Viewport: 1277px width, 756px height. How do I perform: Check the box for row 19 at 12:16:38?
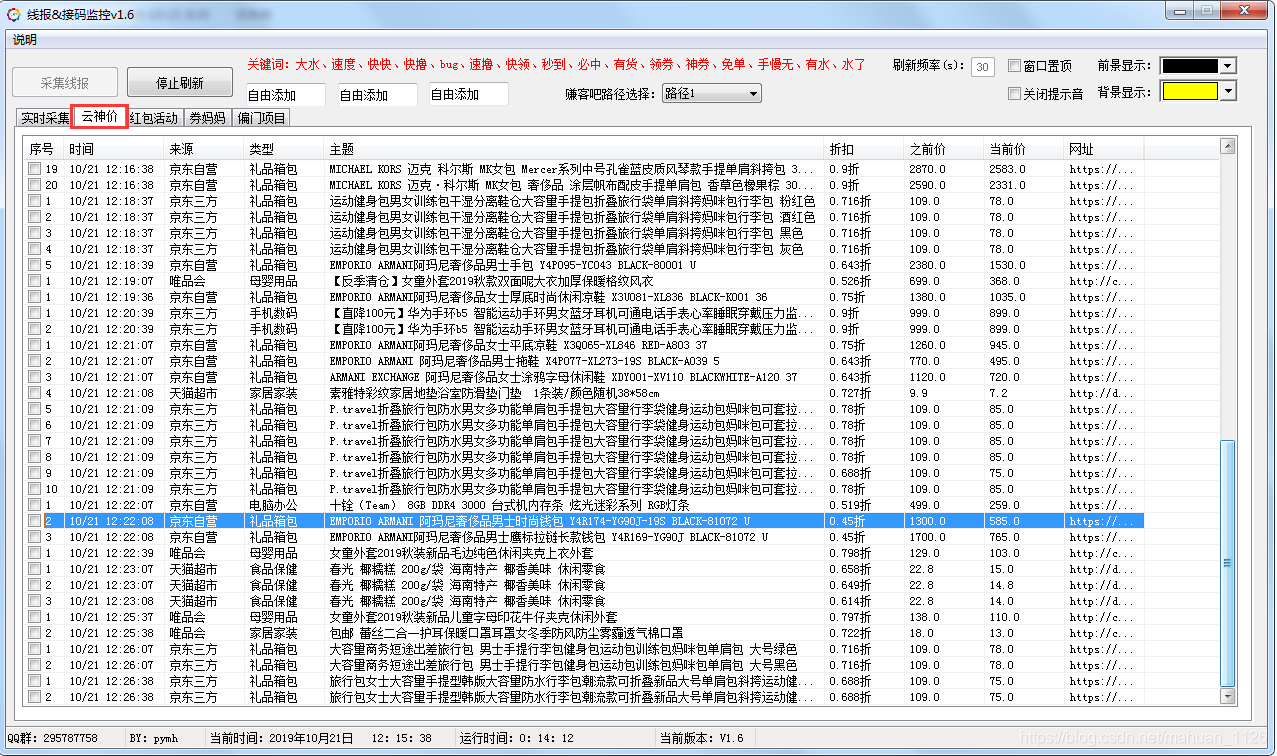[x=34, y=169]
